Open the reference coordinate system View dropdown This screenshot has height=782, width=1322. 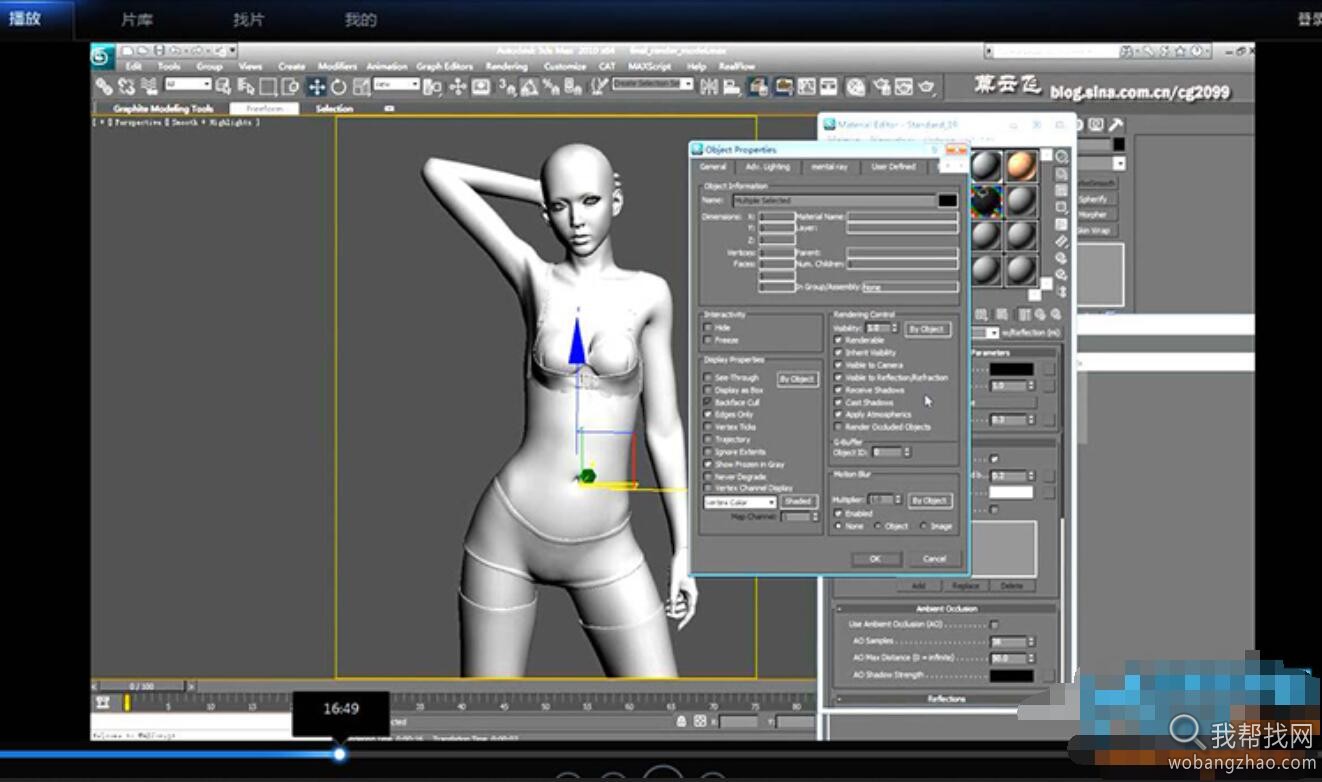(x=397, y=86)
